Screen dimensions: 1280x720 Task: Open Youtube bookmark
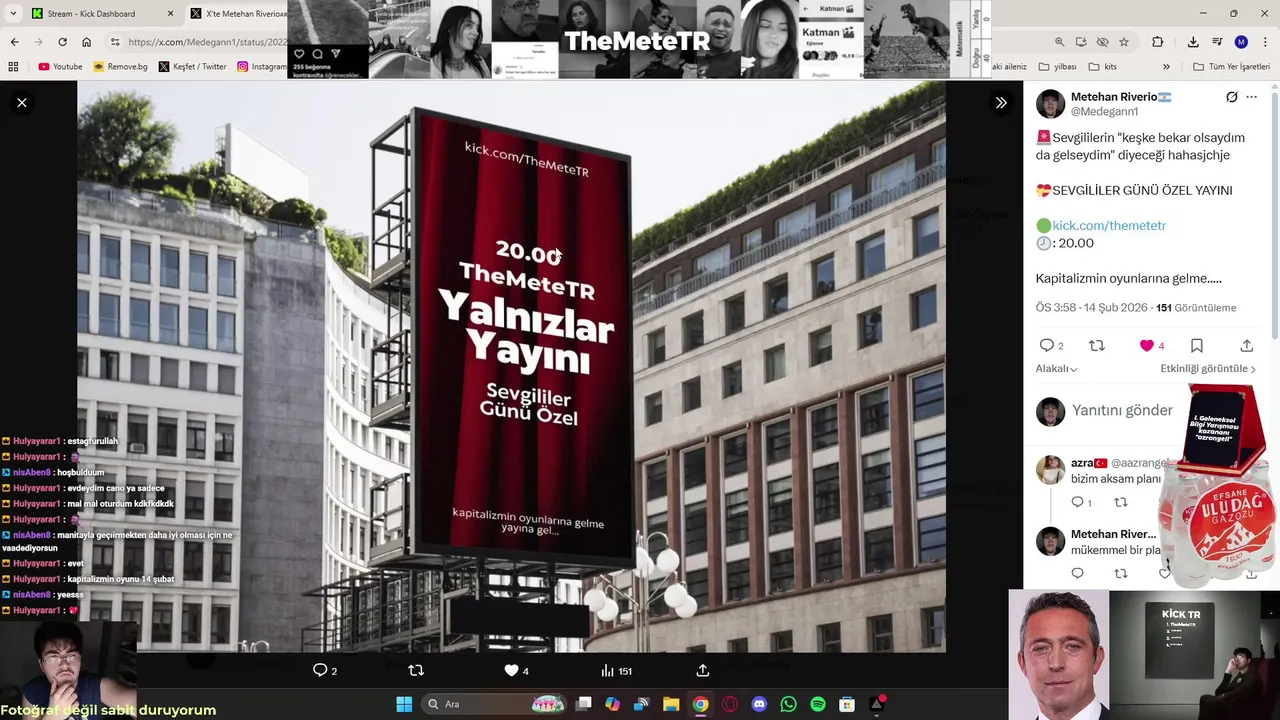[60, 67]
